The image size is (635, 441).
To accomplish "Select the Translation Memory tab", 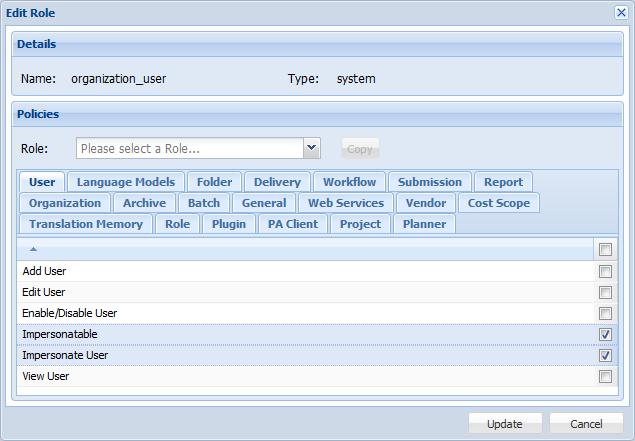I will 86,224.
